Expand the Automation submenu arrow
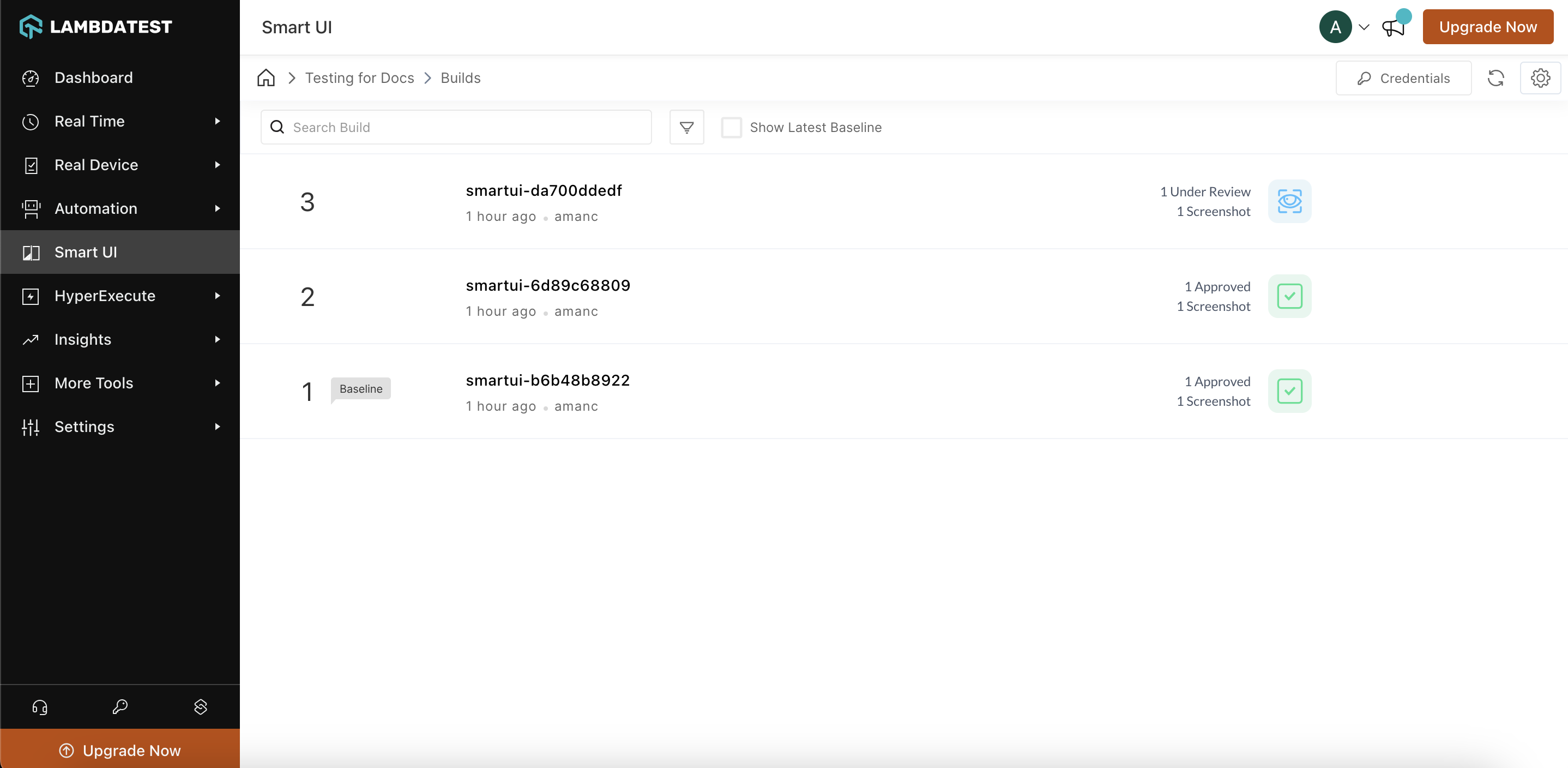Image resolution: width=1568 pixels, height=768 pixels. pos(218,209)
